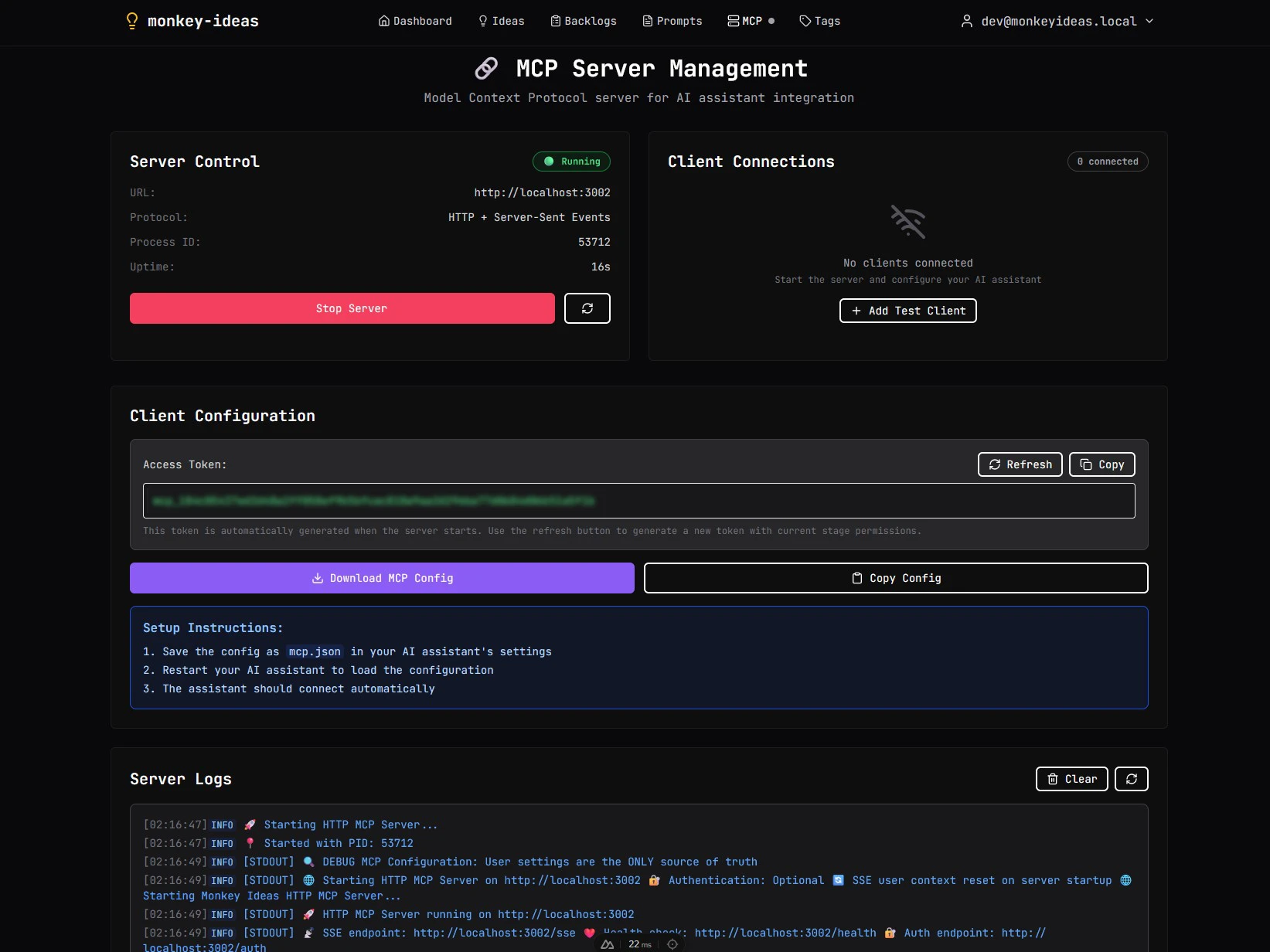
Task: Click the Add Test Client button
Action: click(908, 311)
